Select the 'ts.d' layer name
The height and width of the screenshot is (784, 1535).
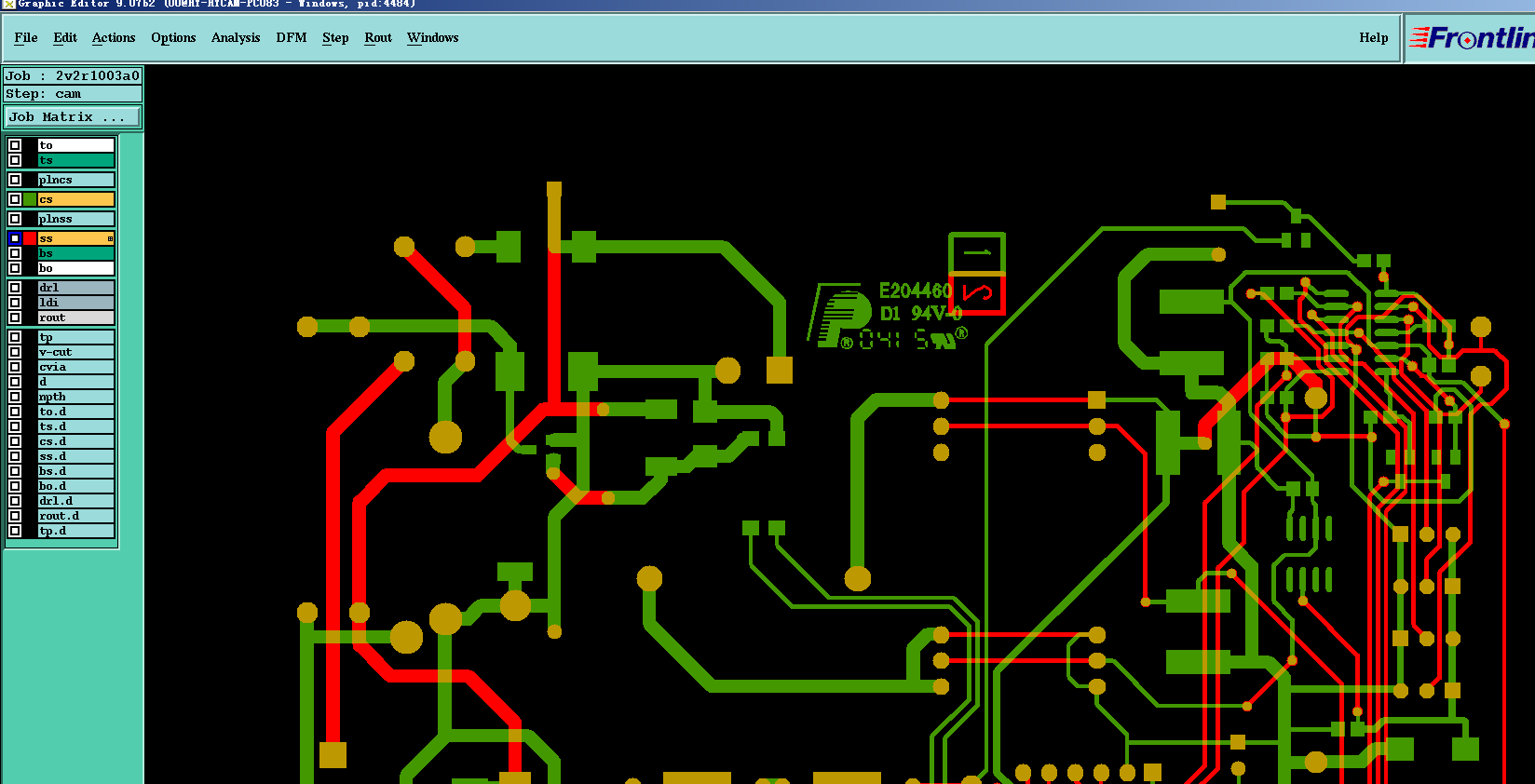coord(75,426)
